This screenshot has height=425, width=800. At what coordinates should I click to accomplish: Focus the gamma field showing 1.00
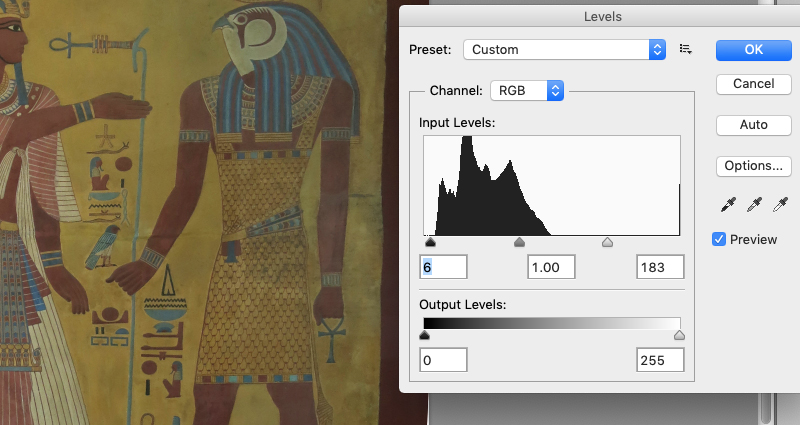(x=551, y=267)
